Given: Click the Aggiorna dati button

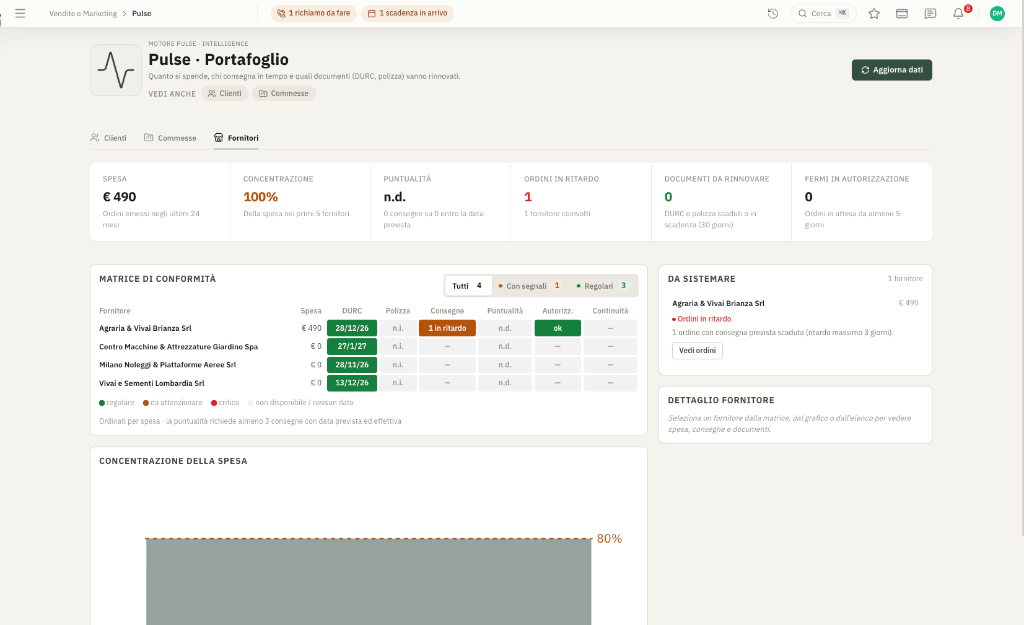Looking at the screenshot, I should pyautogui.click(x=891, y=70).
